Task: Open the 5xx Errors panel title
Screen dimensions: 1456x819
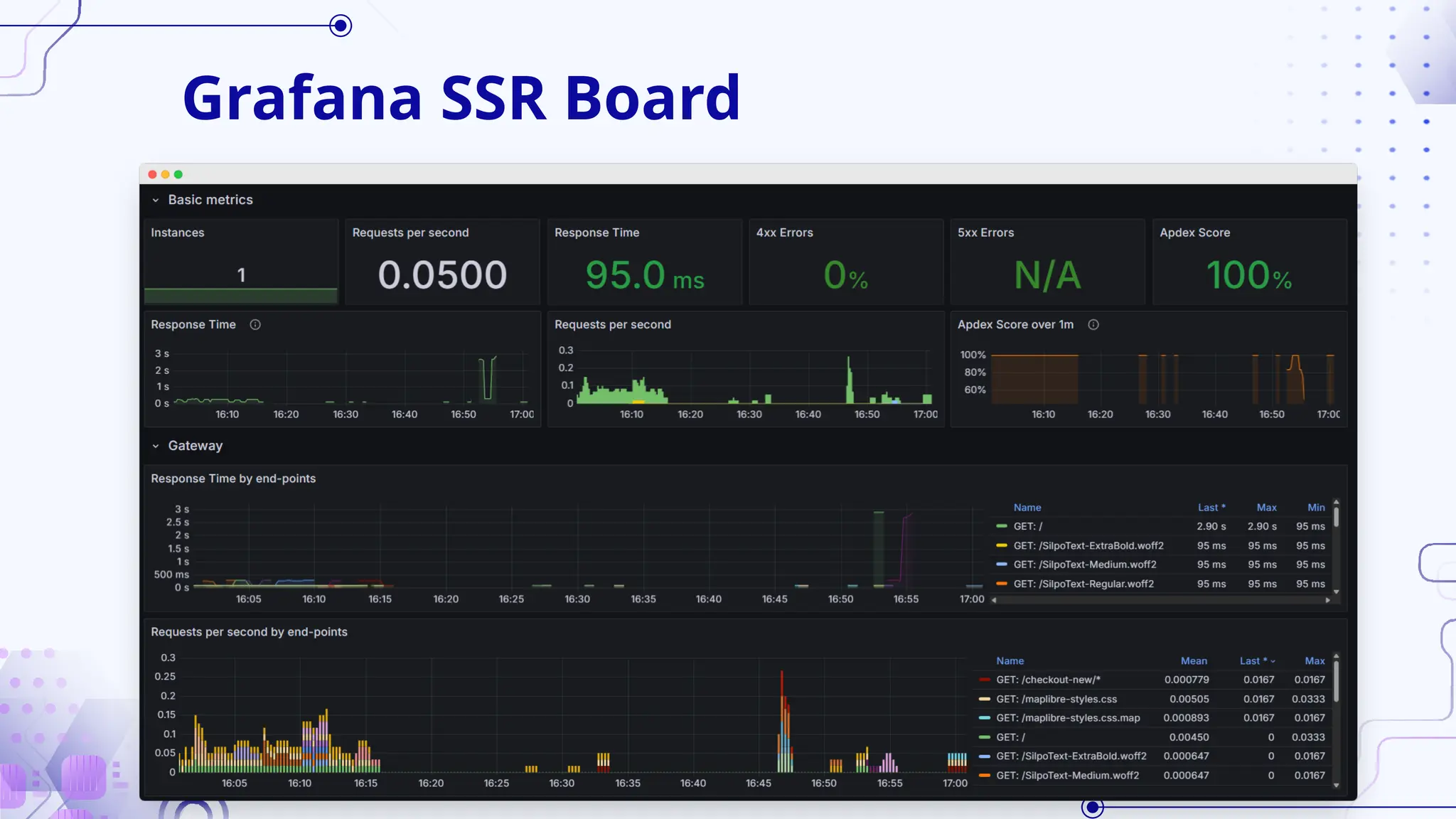Action: [x=985, y=233]
